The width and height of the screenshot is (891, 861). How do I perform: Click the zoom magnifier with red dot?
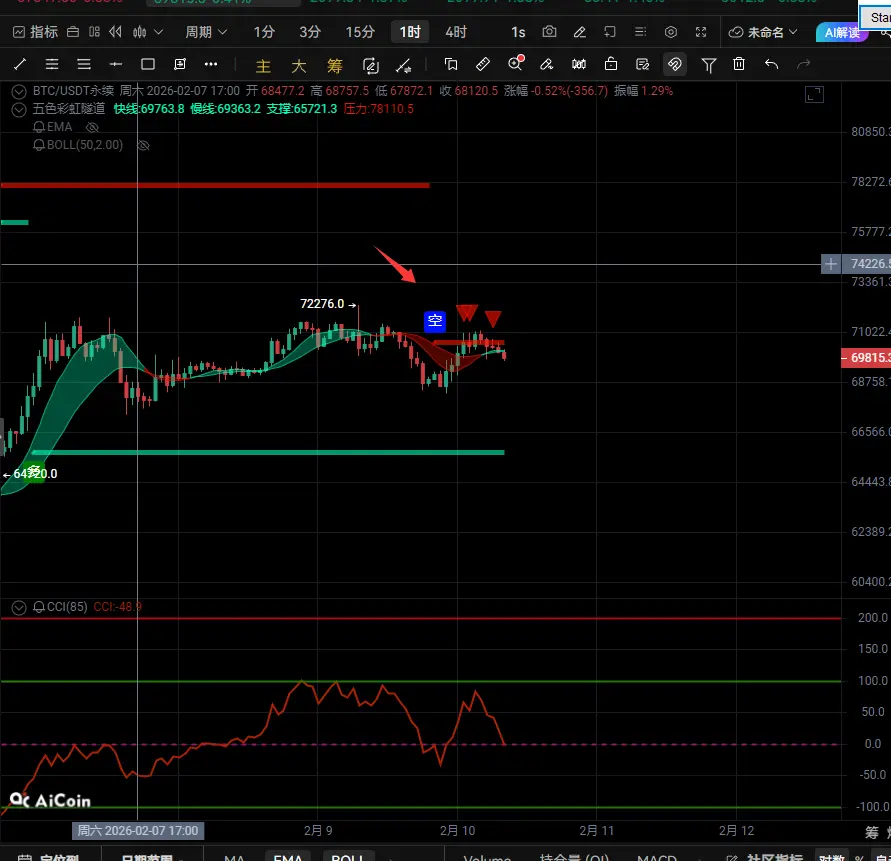point(515,63)
